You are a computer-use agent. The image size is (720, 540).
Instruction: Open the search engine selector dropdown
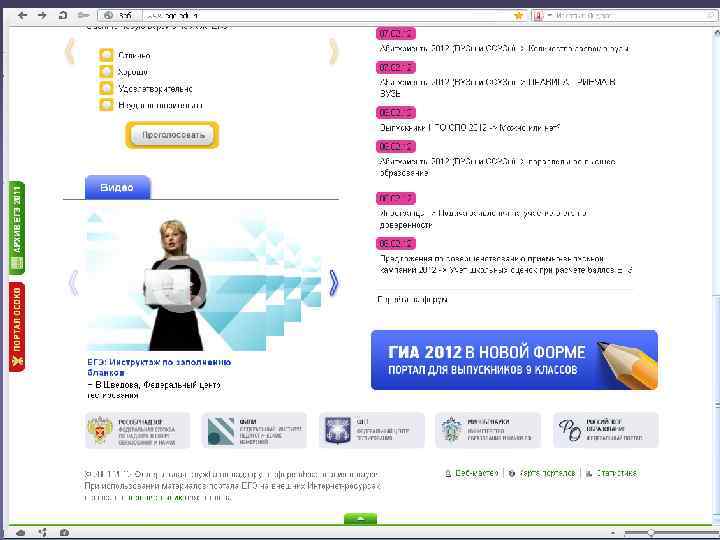(x=542, y=16)
